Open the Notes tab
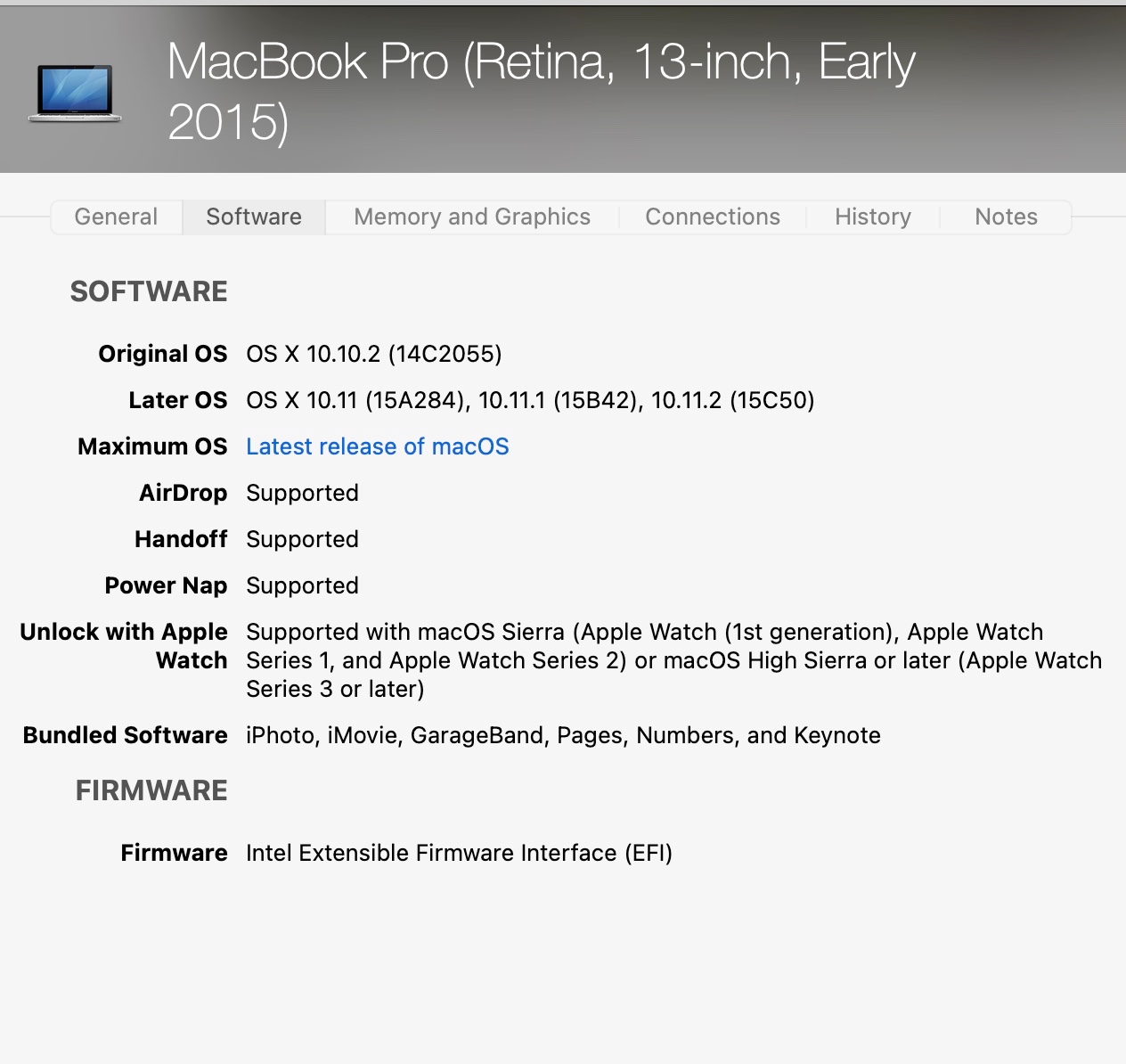Image resolution: width=1126 pixels, height=1064 pixels. pyautogui.click(x=1006, y=217)
